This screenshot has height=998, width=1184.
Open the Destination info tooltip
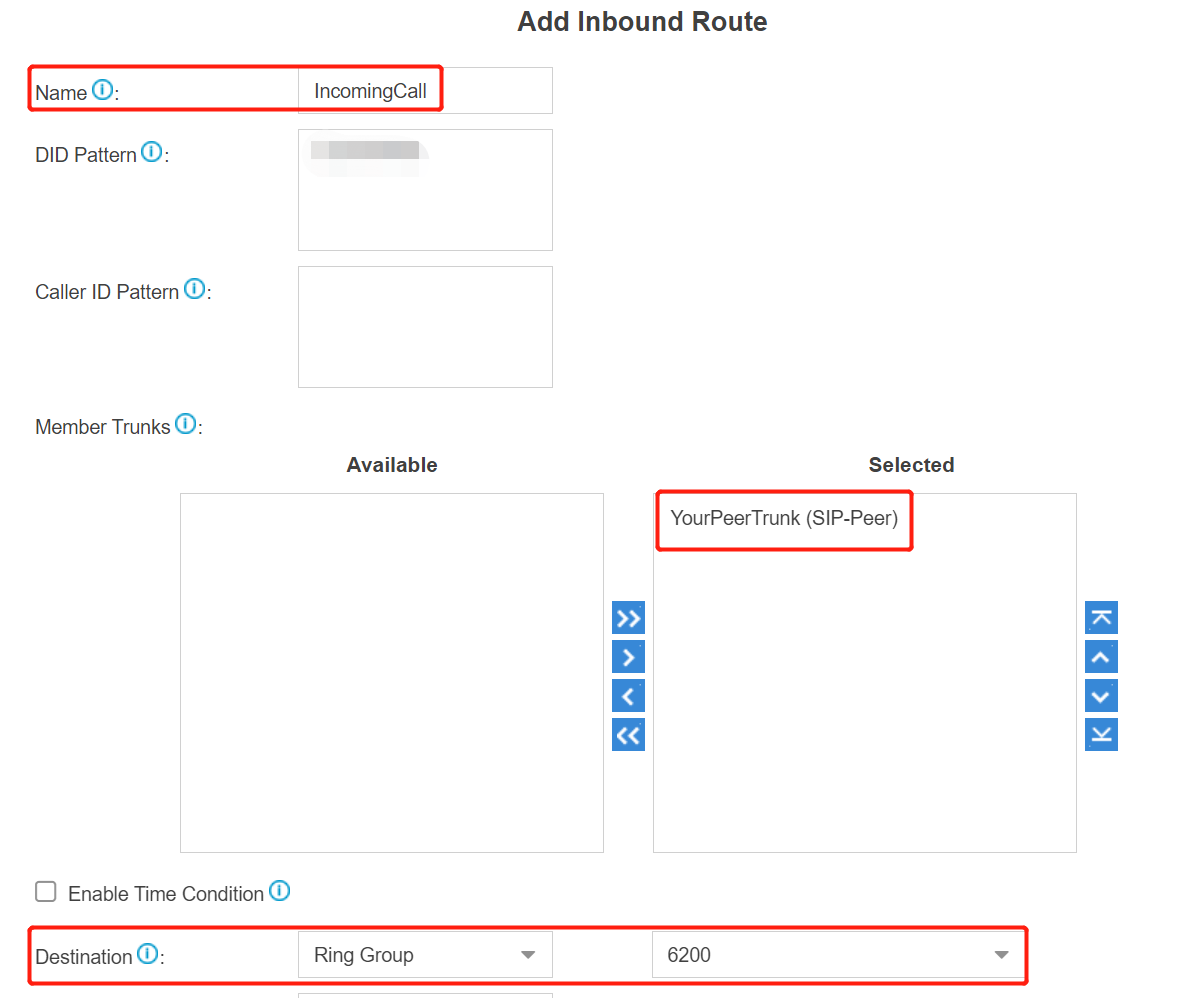pyautogui.click(x=147, y=953)
